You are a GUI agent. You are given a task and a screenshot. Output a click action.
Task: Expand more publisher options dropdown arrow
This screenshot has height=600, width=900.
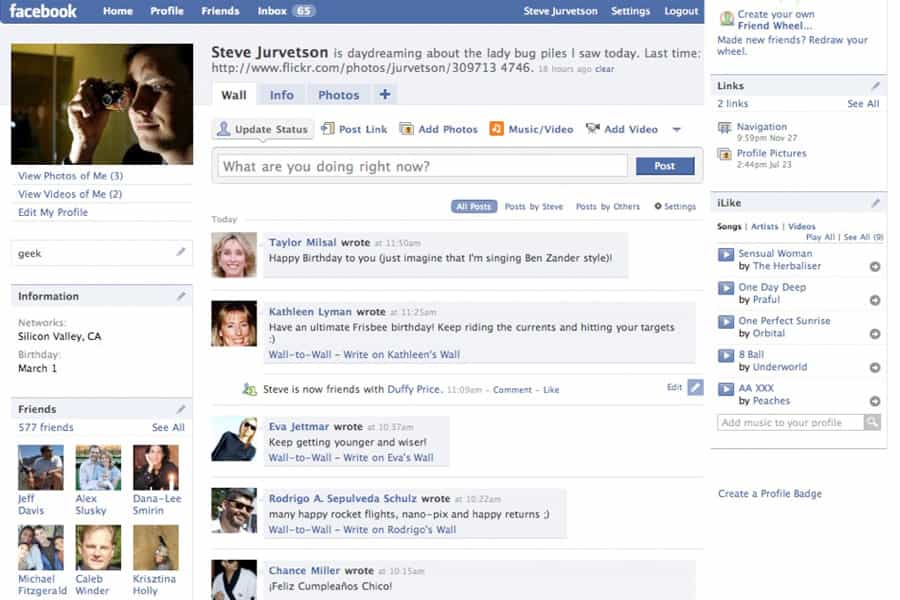click(676, 130)
